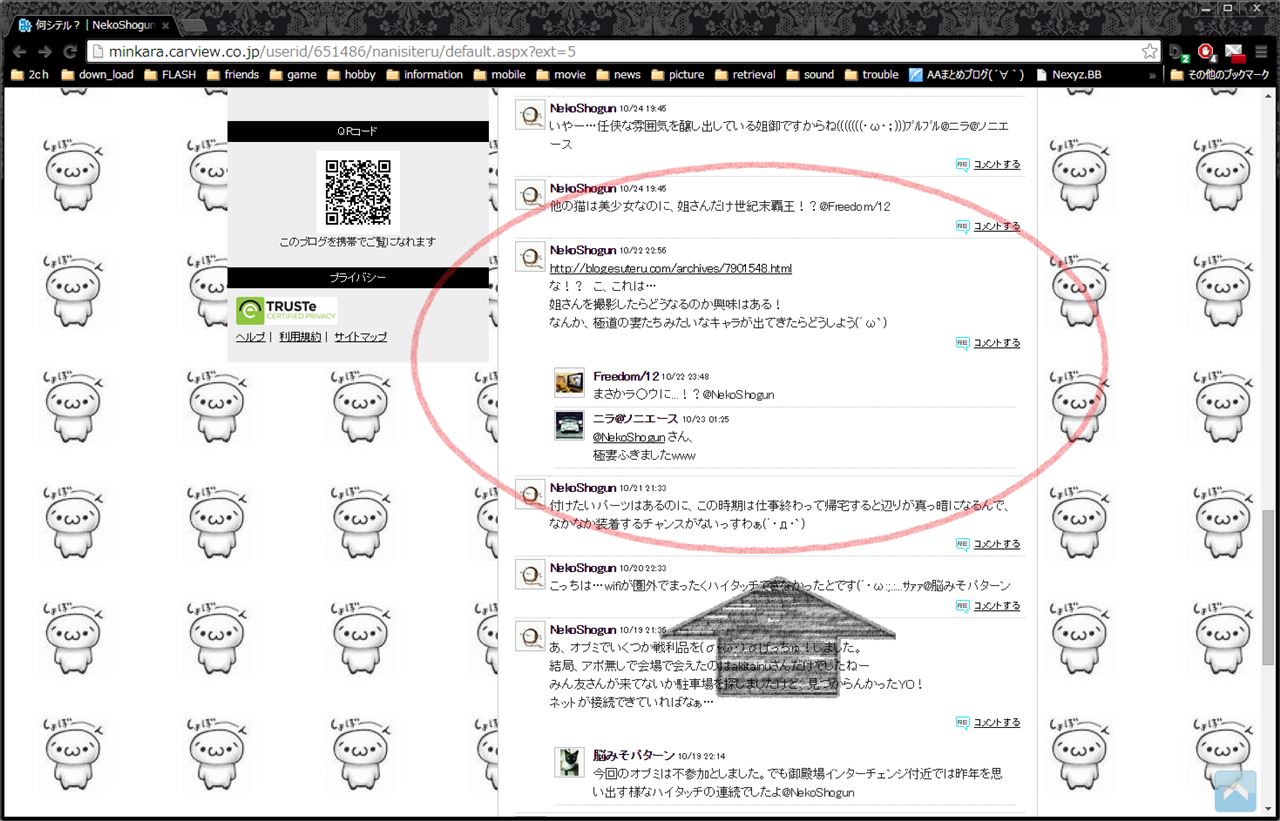This screenshot has width=1280, height=821.
Task: Click the QR code image in sidebar
Action: [358, 190]
